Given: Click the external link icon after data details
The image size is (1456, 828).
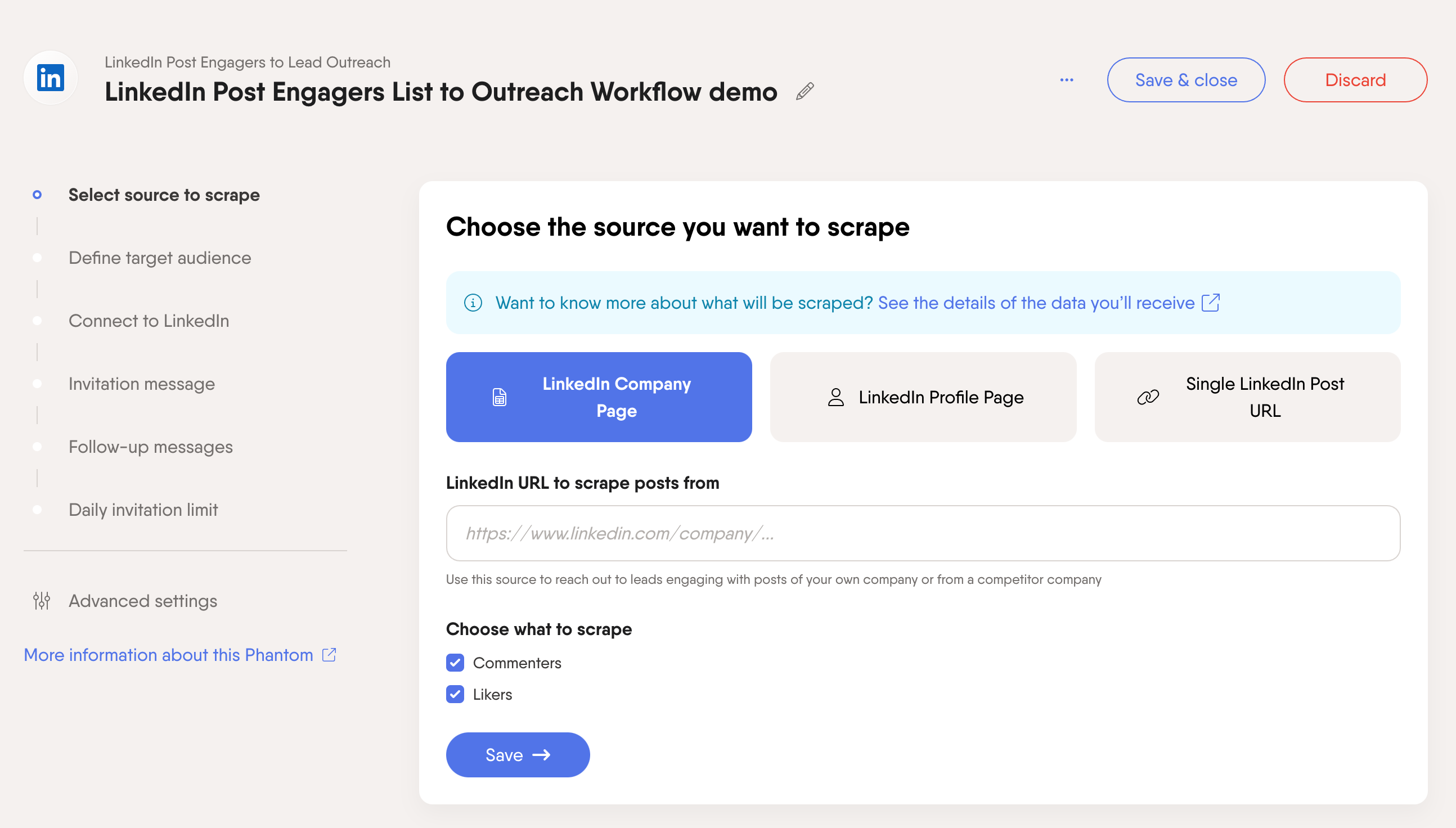Looking at the screenshot, I should pyautogui.click(x=1210, y=303).
